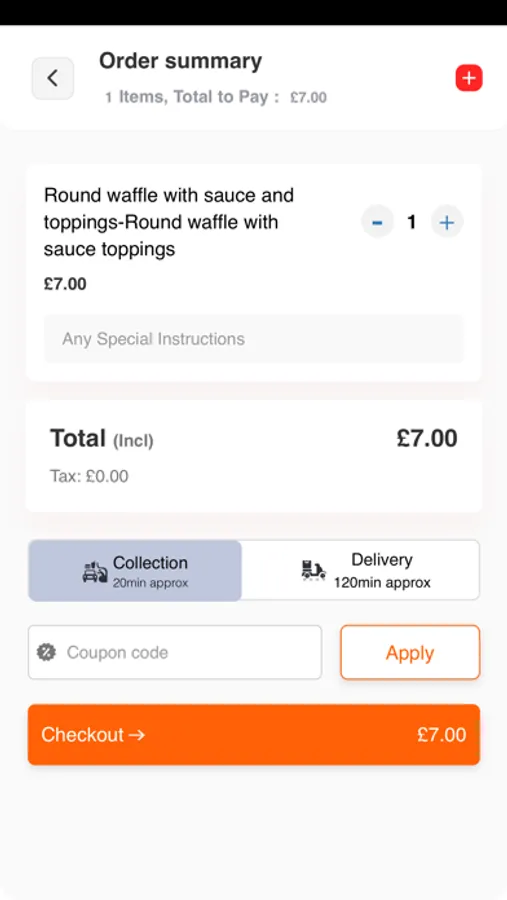Click the Tax: £0.00 line

tap(89, 476)
